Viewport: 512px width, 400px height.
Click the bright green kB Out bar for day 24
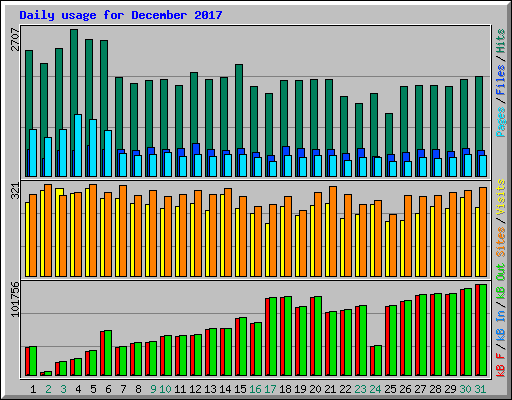[x=378, y=361]
